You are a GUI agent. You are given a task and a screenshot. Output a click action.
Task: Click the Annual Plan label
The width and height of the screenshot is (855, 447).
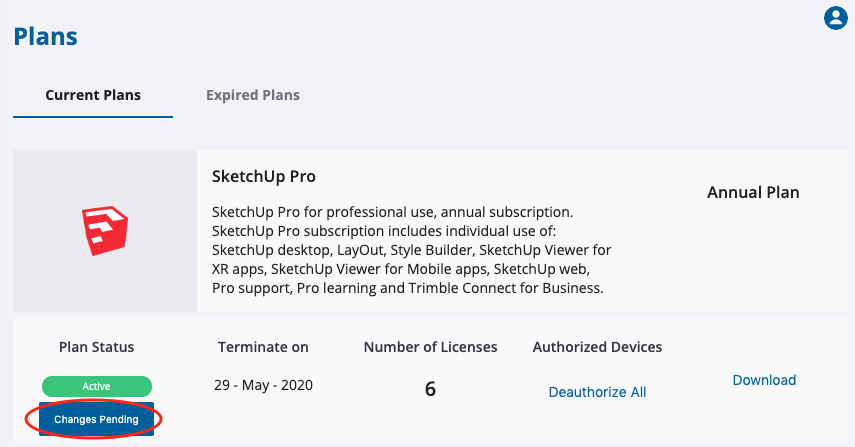click(753, 192)
